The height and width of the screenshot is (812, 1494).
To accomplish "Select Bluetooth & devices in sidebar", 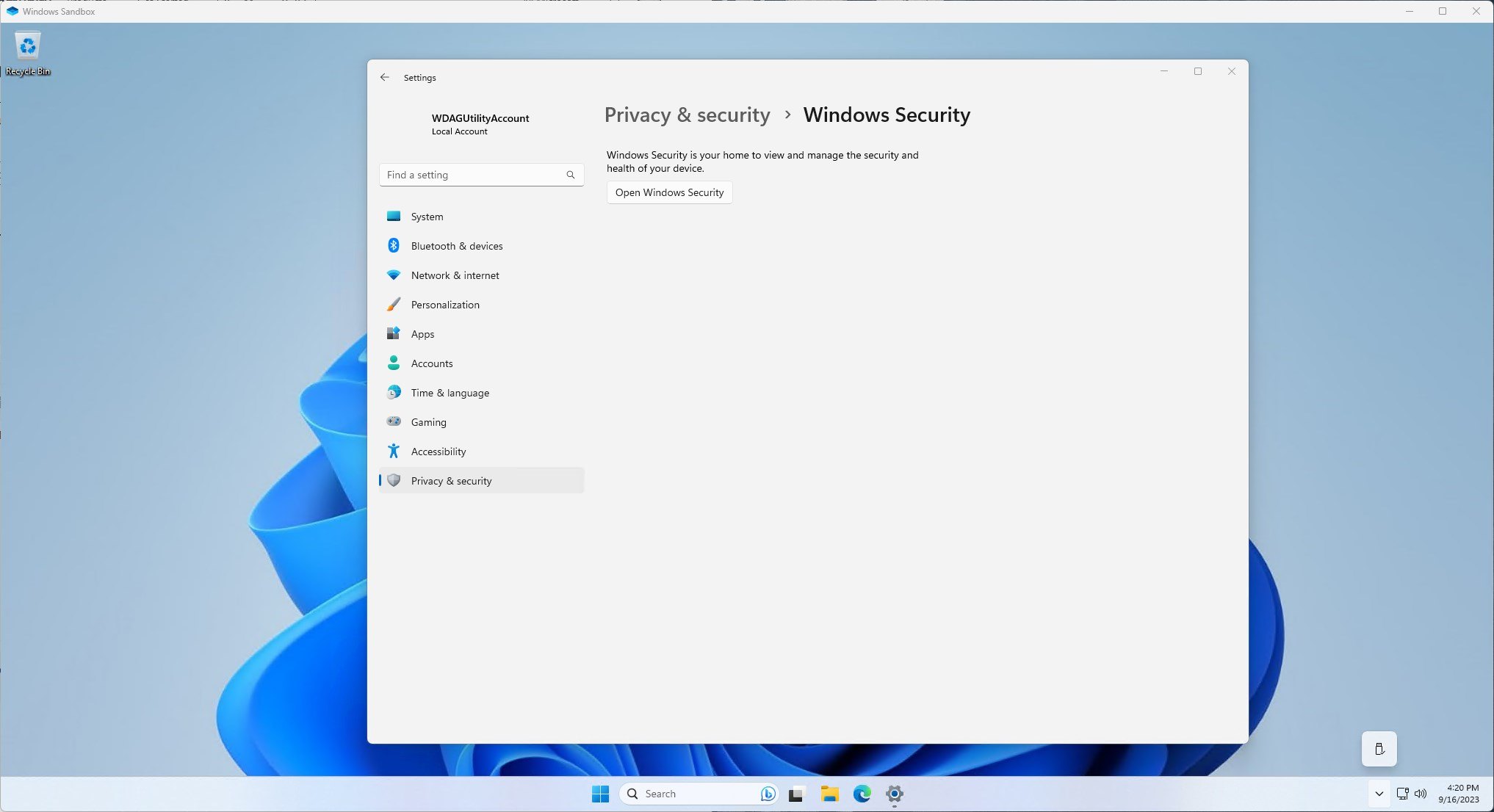I will pos(482,246).
